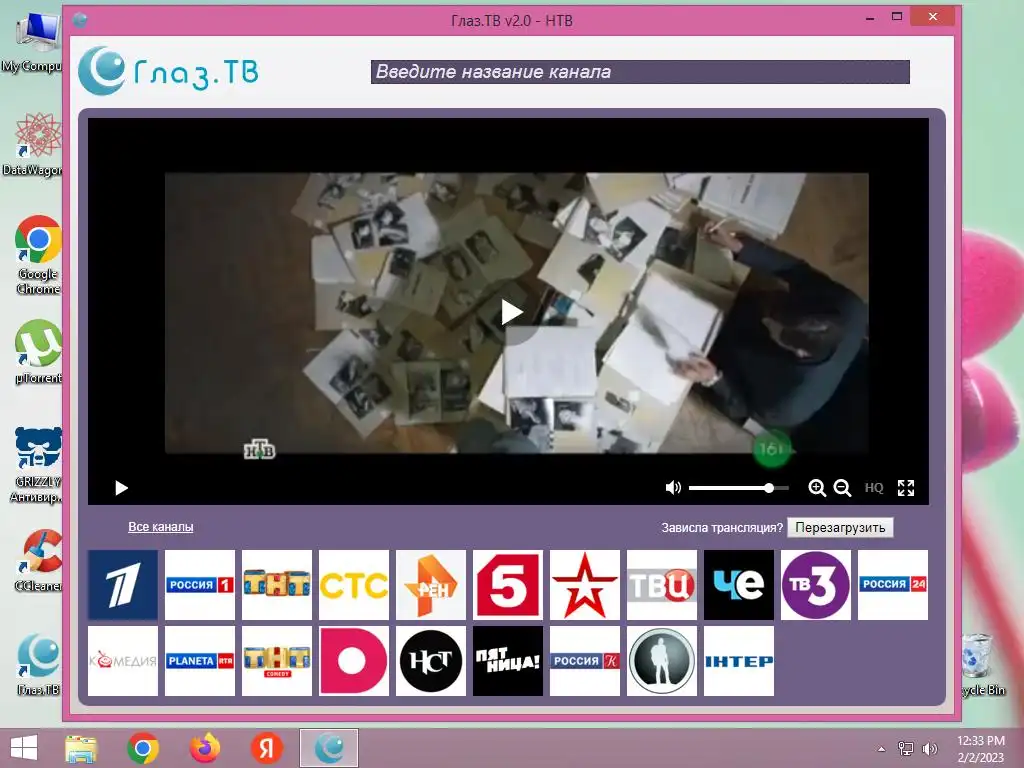The width and height of the screenshot is (1024, 768).
Task: Click the Глаз.ТВ logo in header
Action: tap(168, 71)
